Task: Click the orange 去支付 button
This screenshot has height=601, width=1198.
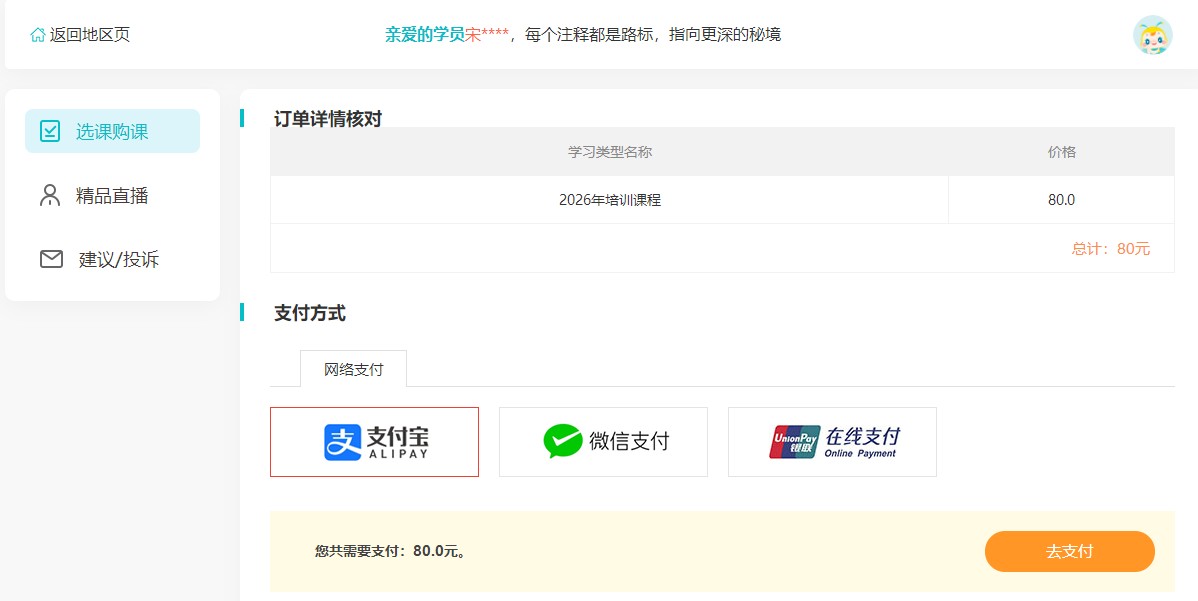Action: [x=1070, y=551]
